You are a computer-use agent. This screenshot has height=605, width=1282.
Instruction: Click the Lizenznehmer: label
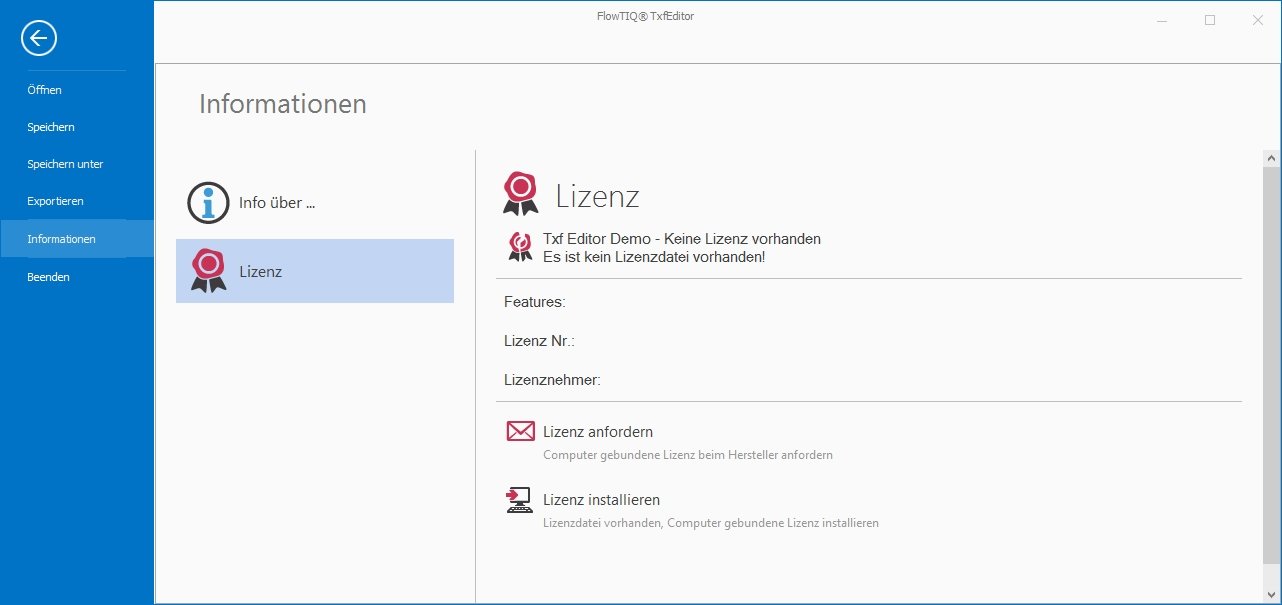click(552, 380)
